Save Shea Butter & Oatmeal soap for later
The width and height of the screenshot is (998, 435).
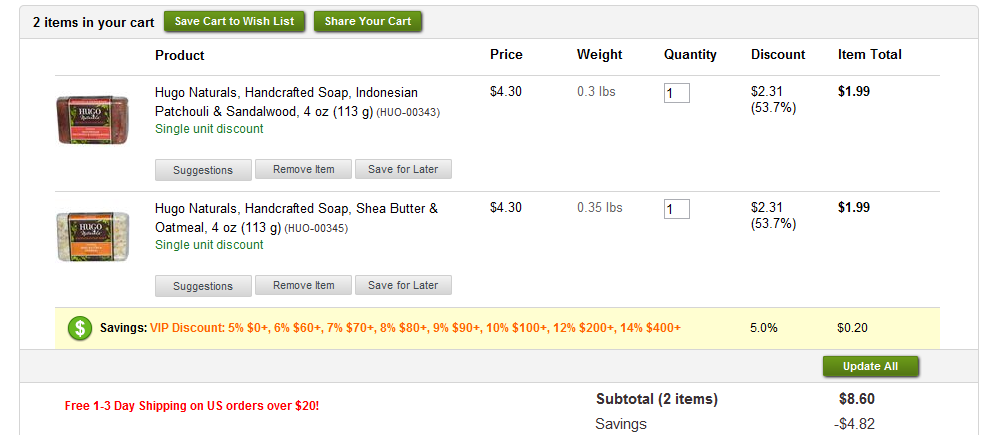[403, 285]
